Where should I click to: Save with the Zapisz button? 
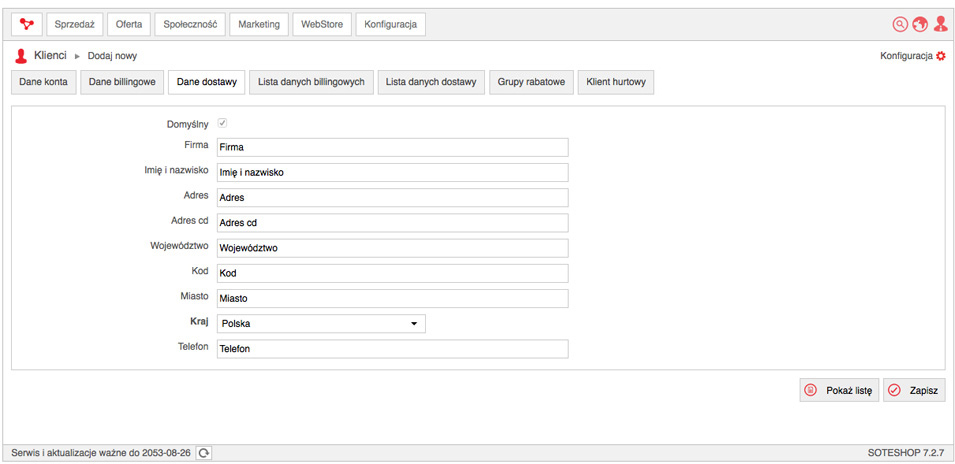pos(914,390)
